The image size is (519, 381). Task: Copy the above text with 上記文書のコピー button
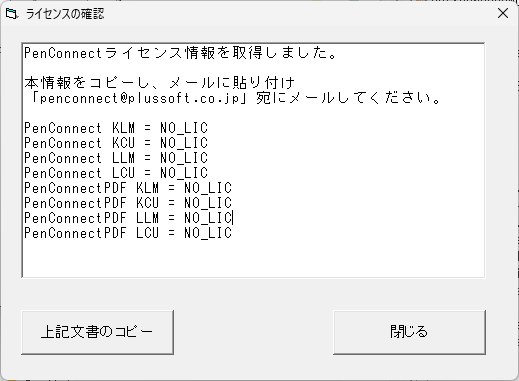[x=97, y=332]
